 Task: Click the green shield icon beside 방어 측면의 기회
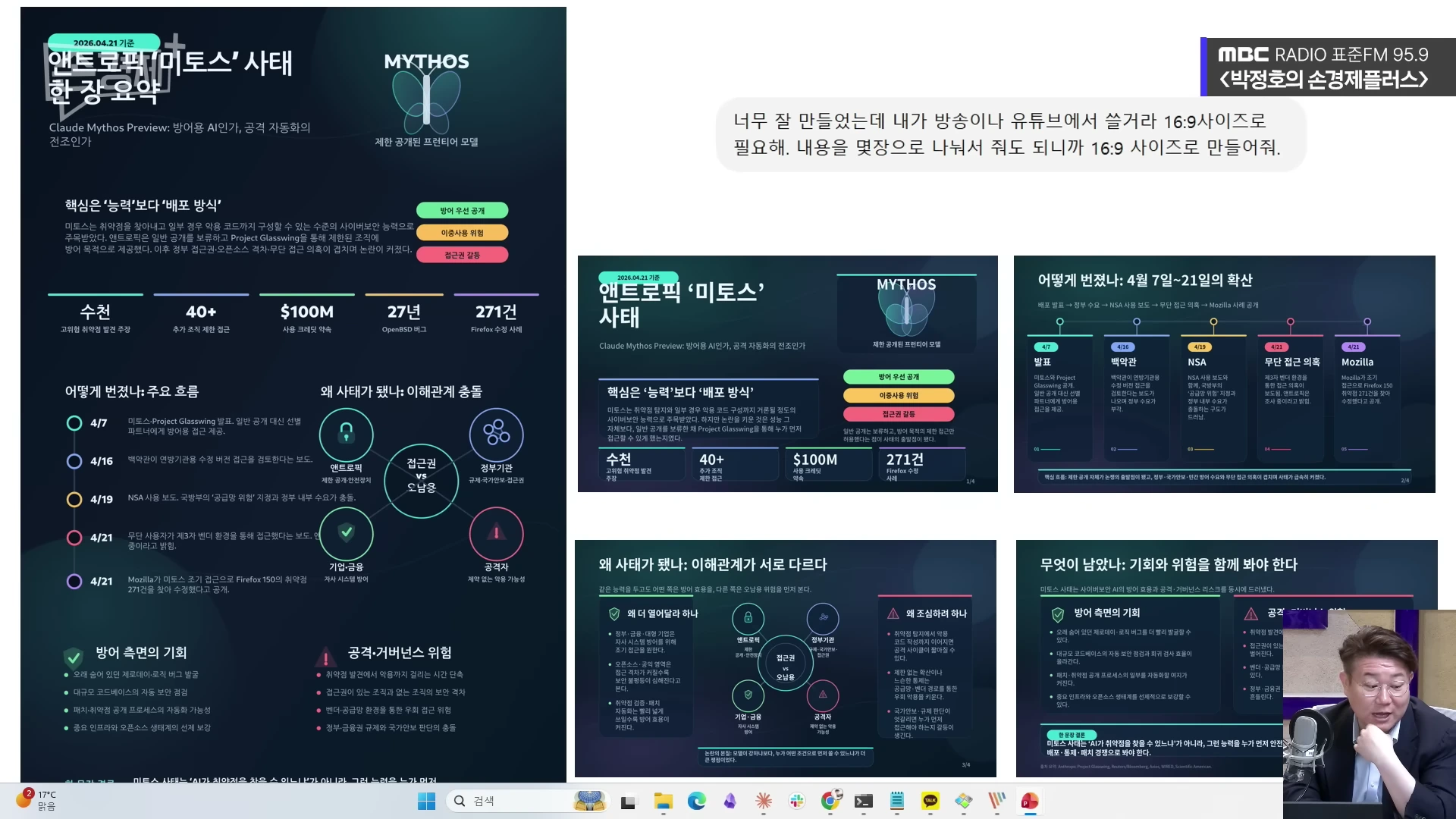click(74, 656)
